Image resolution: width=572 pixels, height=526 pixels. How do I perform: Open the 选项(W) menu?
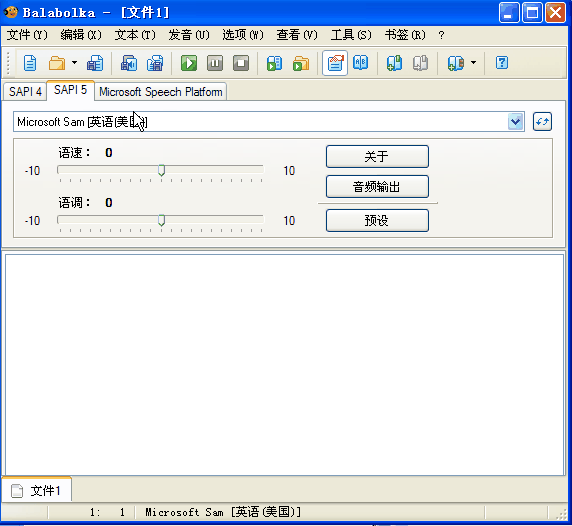coord(243,35)
